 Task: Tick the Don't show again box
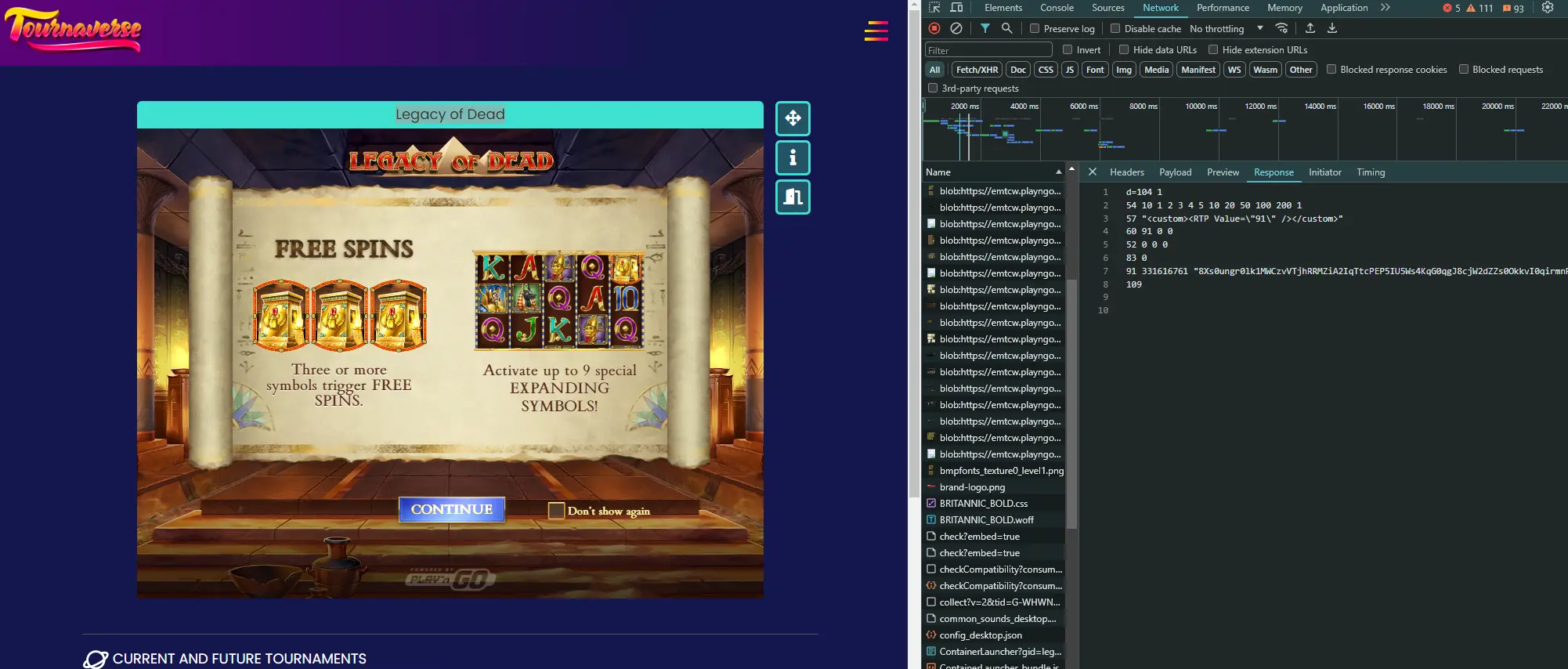[556, 511]
